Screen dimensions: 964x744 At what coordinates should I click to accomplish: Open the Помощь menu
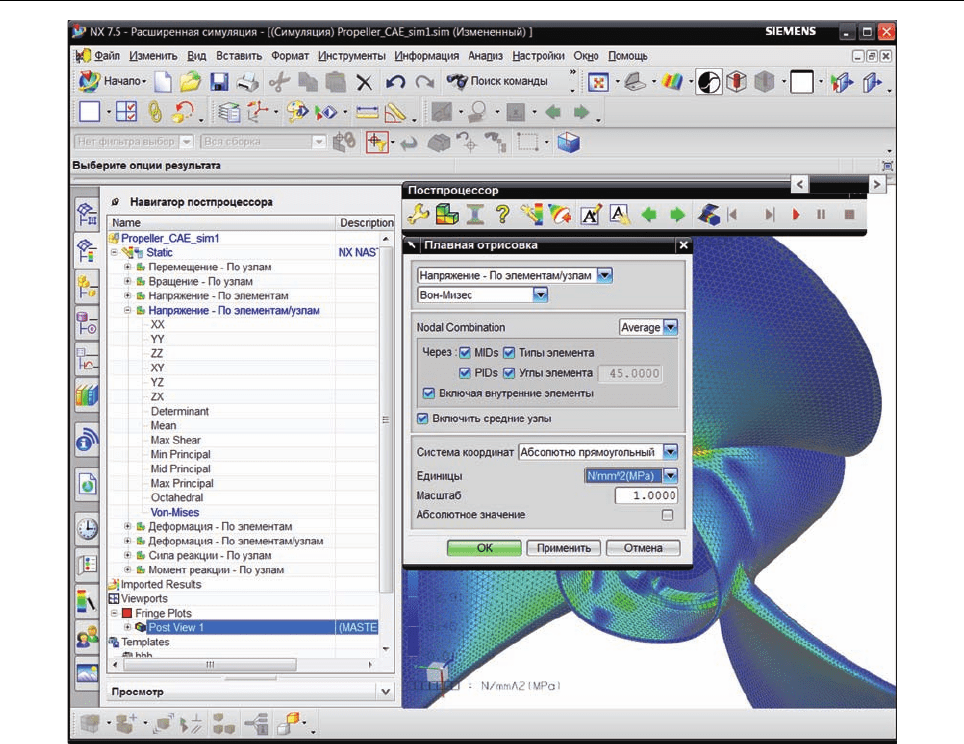(x=628, y=56)
